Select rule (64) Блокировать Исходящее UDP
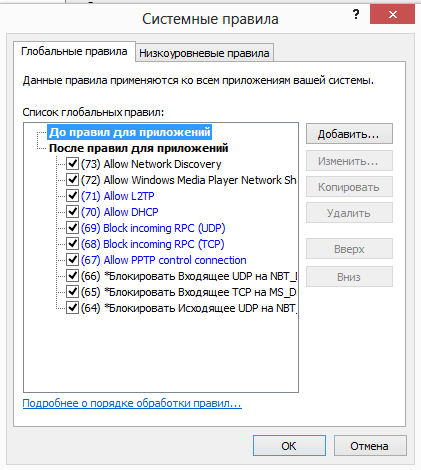 tap(189, 308)
